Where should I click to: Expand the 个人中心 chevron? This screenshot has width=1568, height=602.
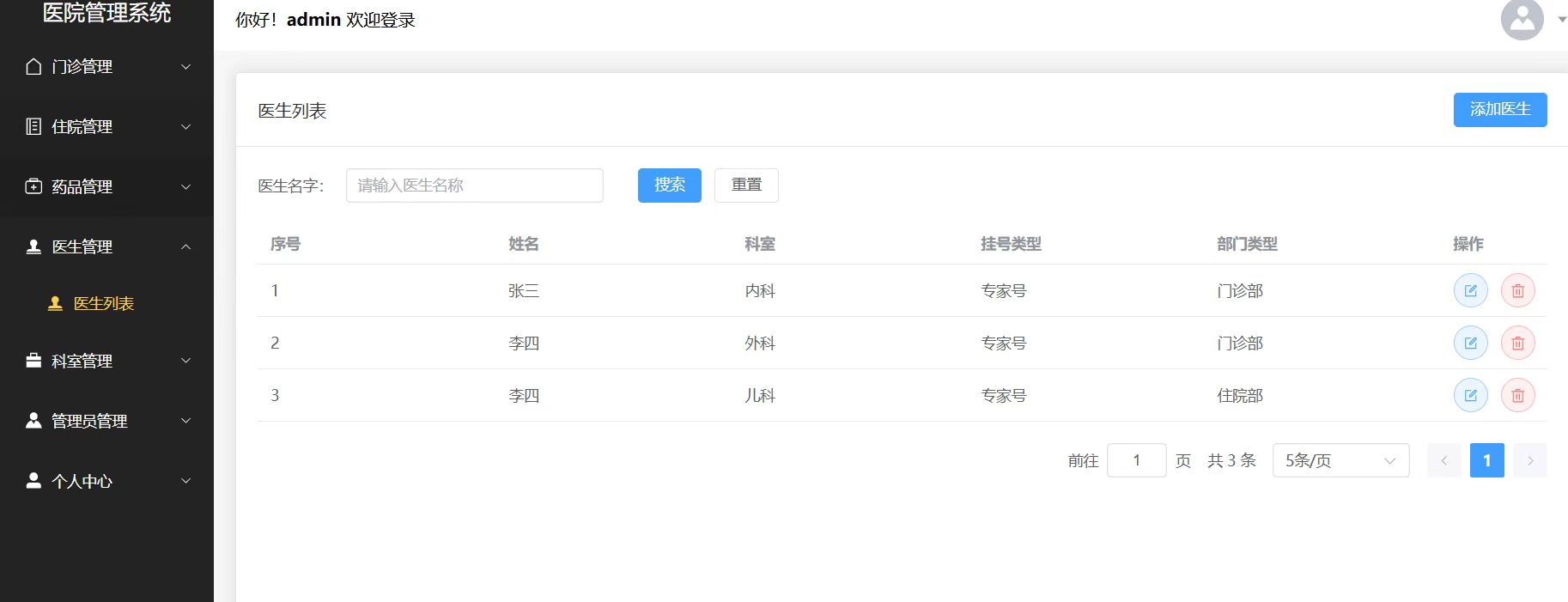[185, 481]
